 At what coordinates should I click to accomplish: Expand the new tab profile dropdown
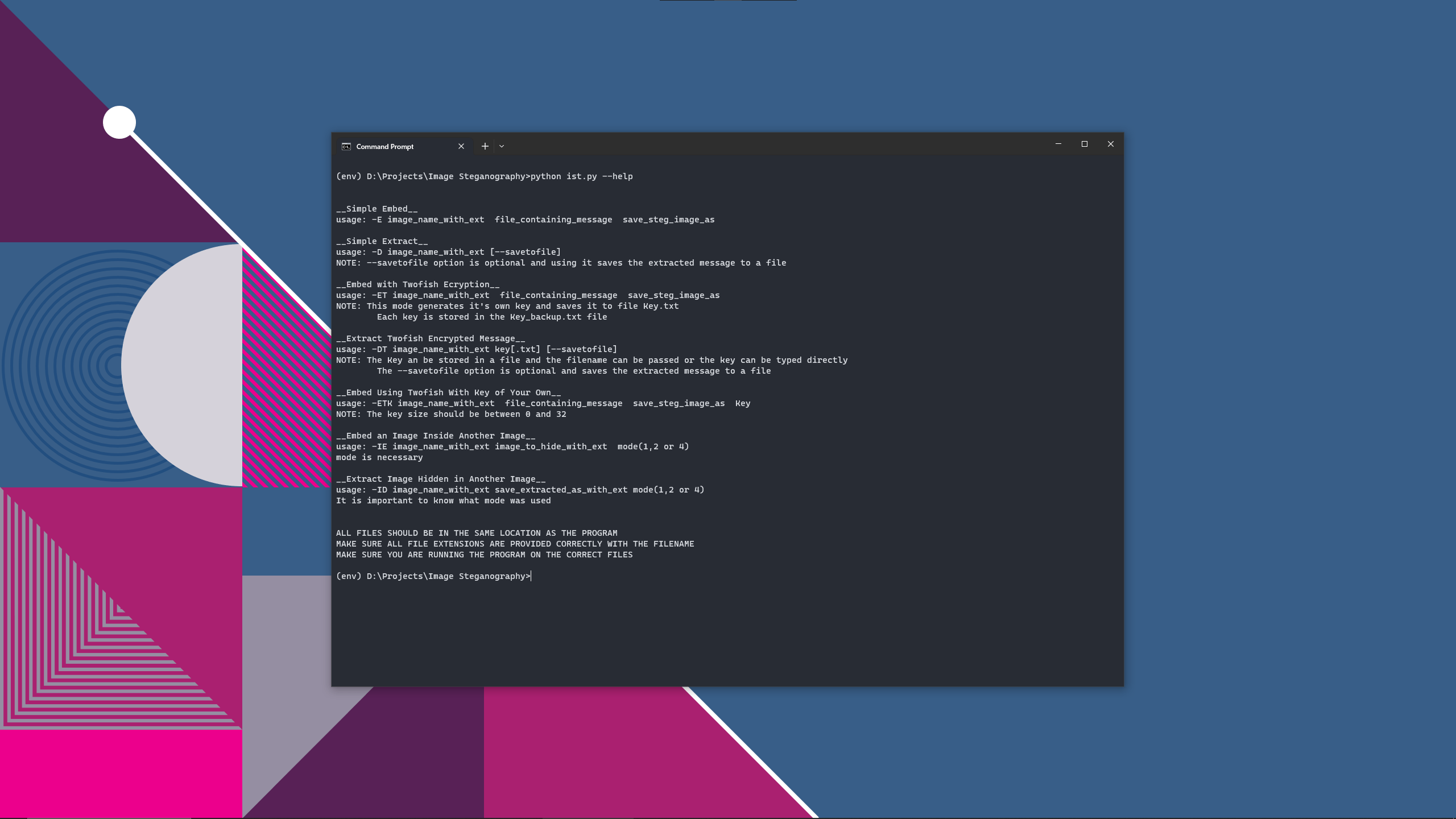tap(502, 146)
